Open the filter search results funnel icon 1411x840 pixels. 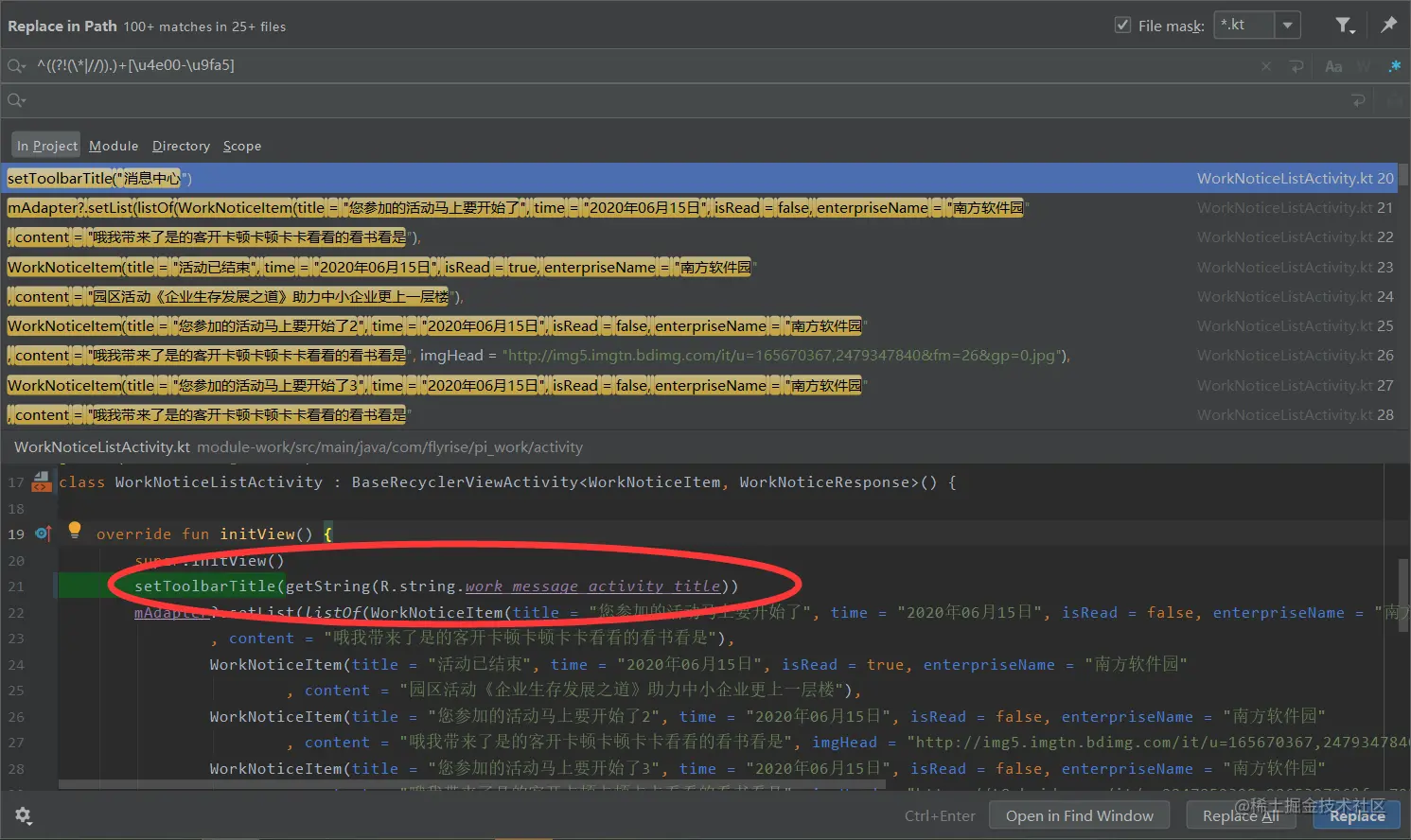[1344, 26]
